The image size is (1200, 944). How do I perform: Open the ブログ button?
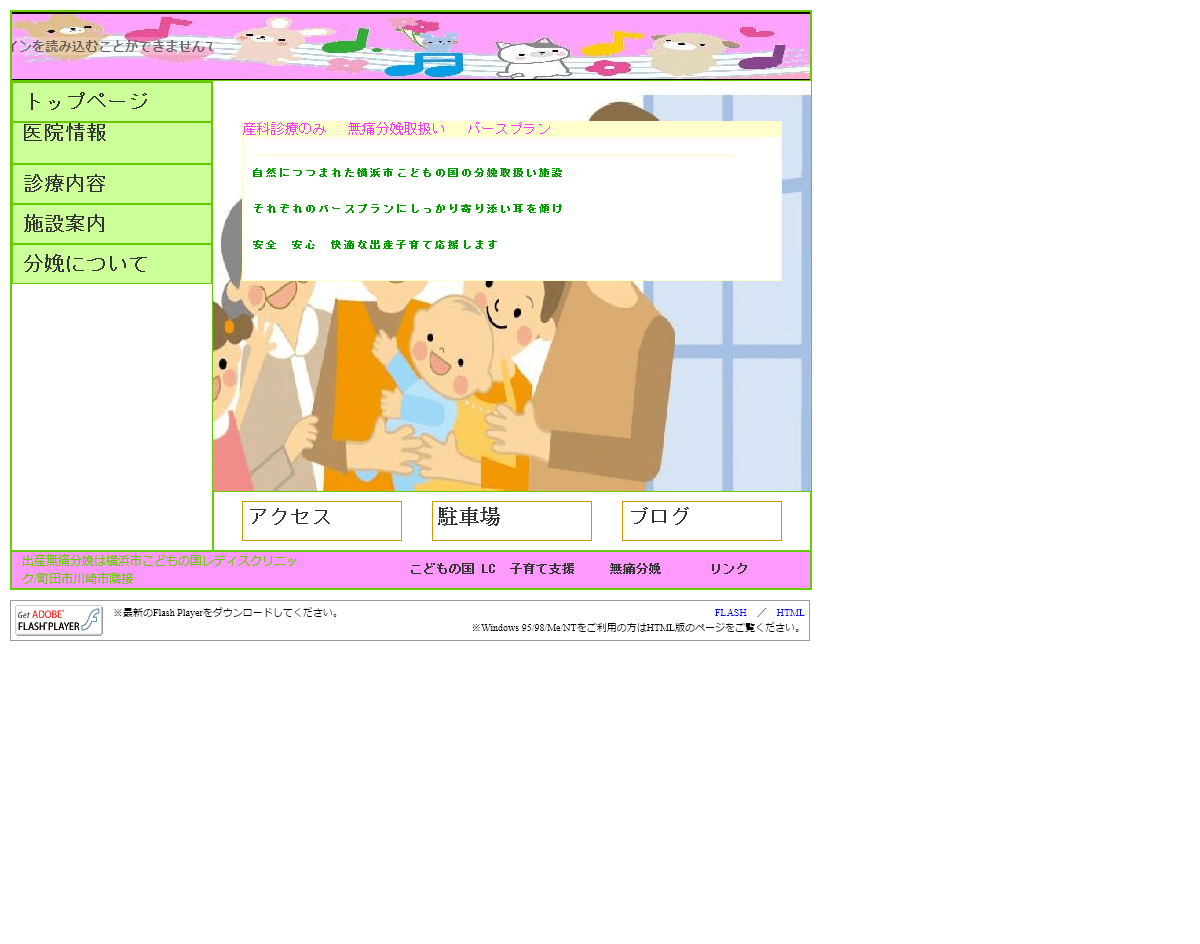(x=702, y=520)
